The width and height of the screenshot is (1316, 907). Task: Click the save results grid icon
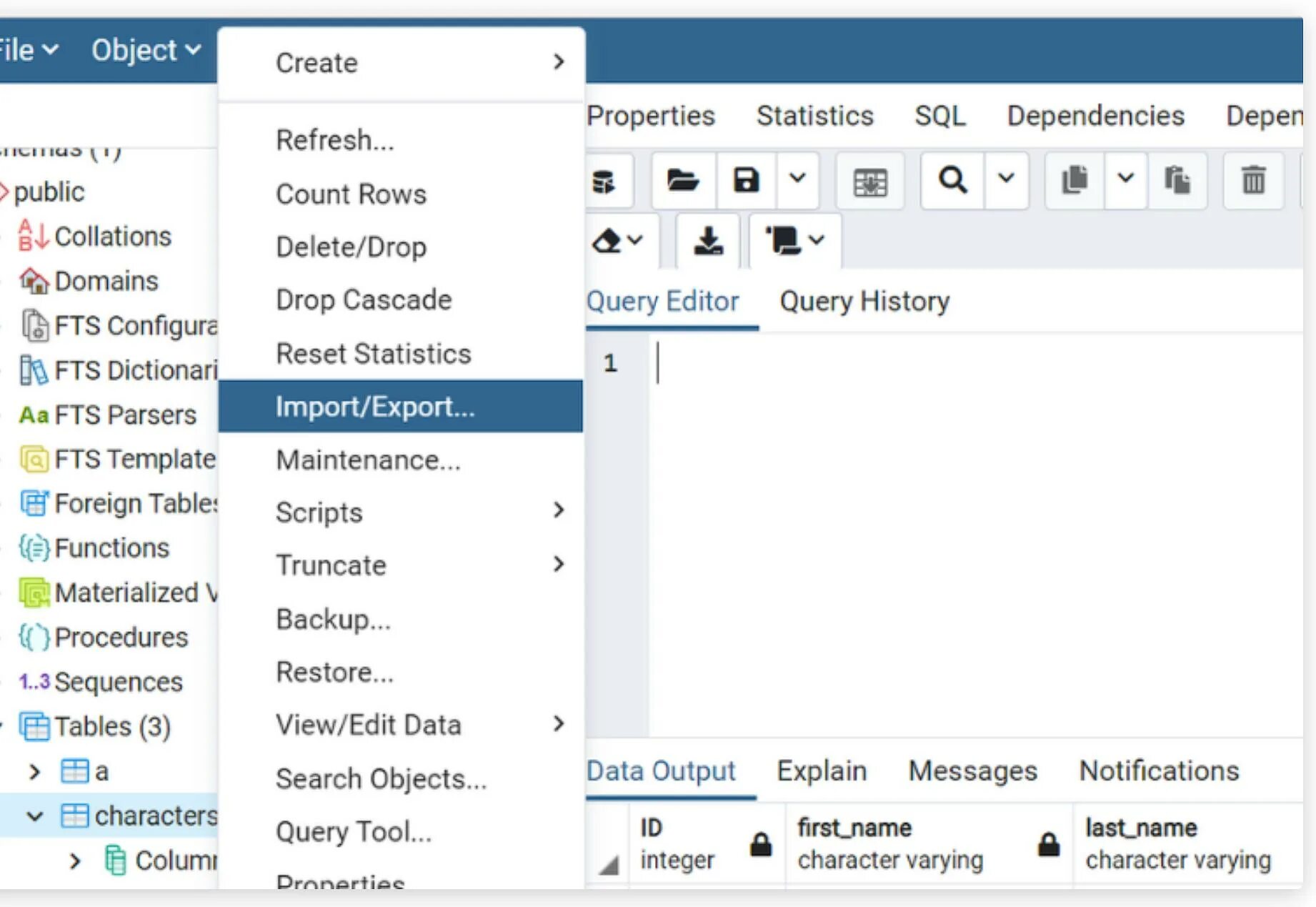869,182
